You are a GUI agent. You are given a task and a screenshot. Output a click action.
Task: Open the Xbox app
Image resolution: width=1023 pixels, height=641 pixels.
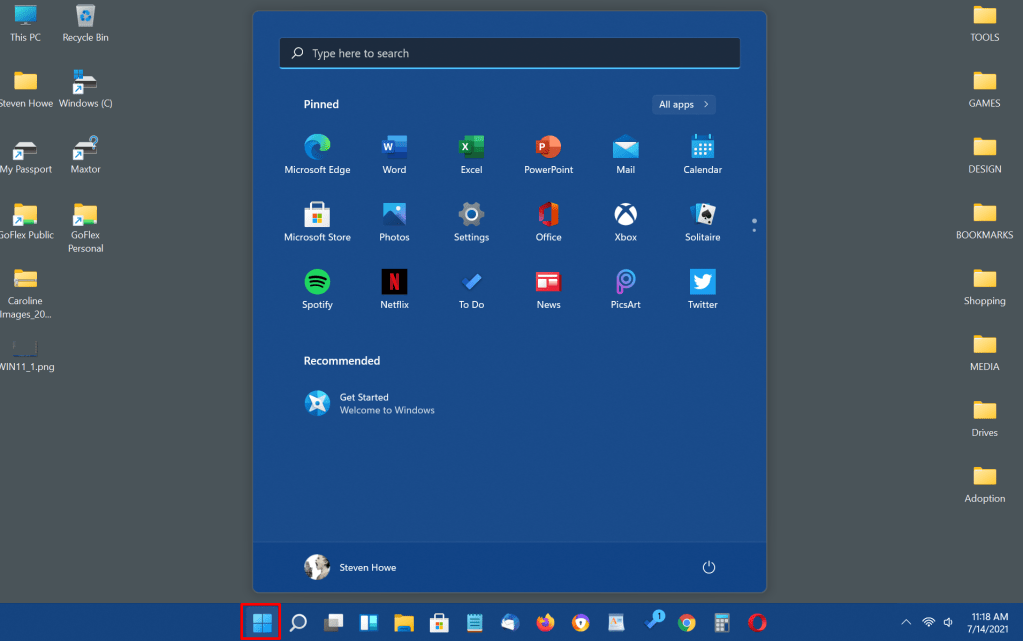(626, 215)
